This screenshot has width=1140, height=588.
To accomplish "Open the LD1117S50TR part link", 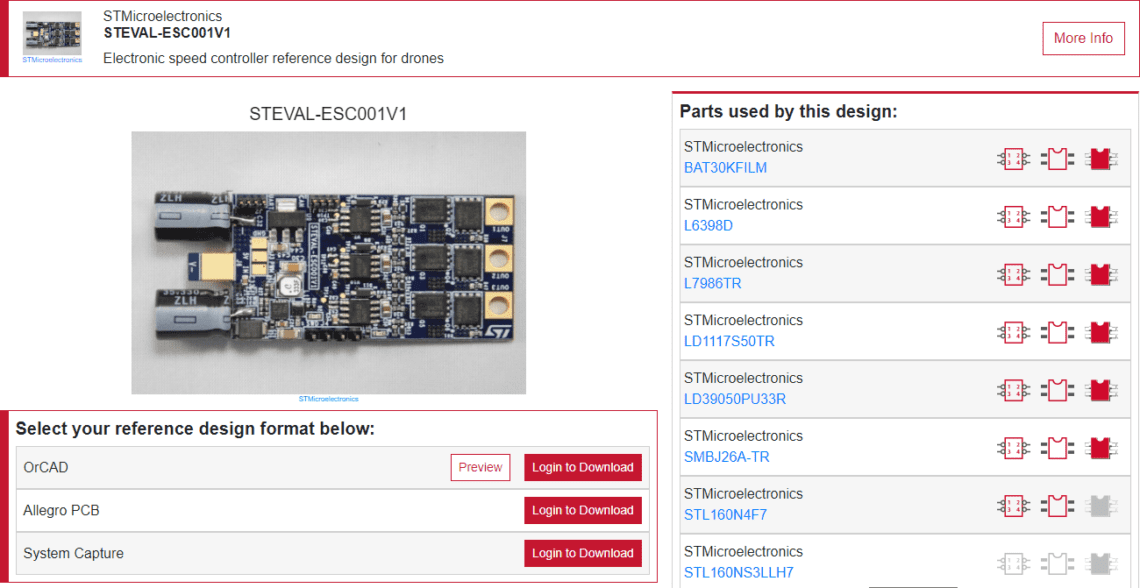I will tap(728, 342).
